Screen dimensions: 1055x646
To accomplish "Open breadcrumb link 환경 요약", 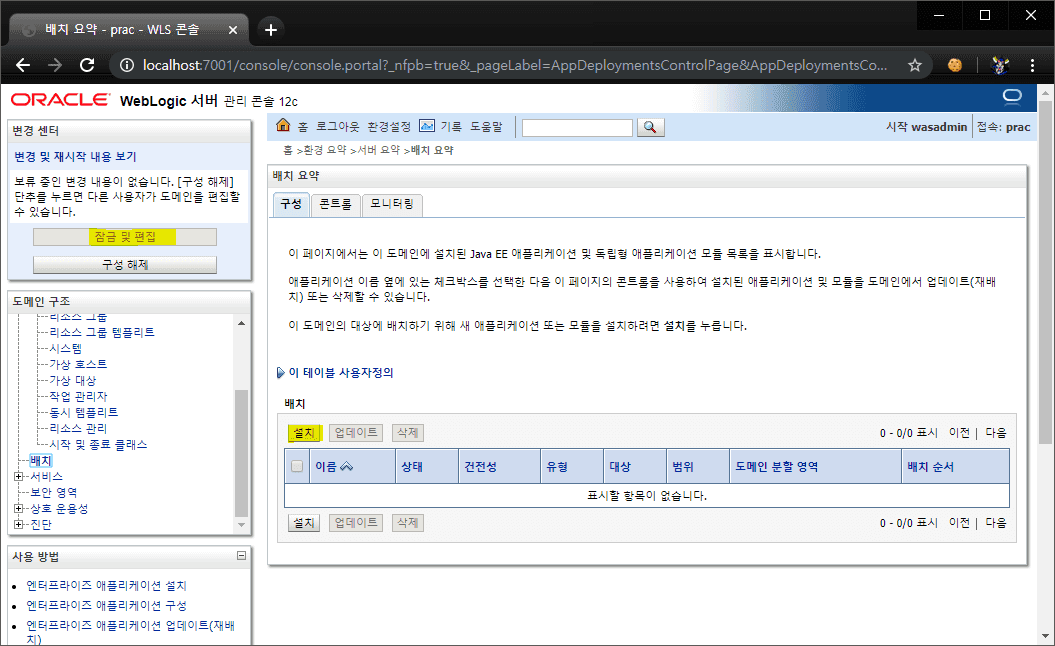I will [325, 150].
